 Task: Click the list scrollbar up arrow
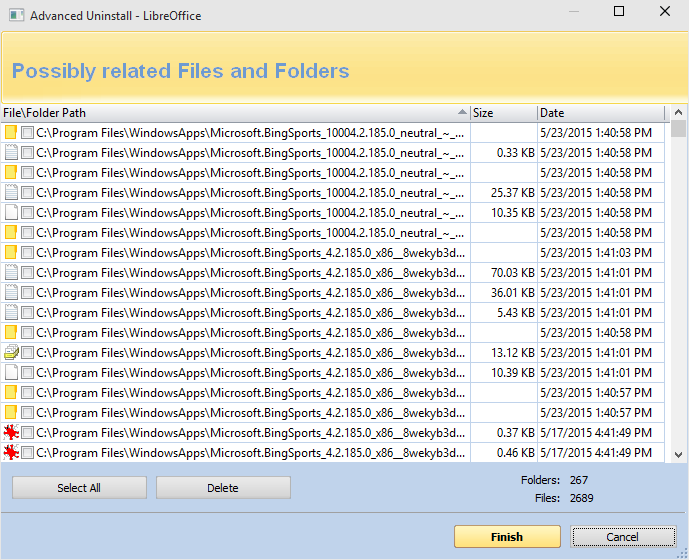point(678,113)
